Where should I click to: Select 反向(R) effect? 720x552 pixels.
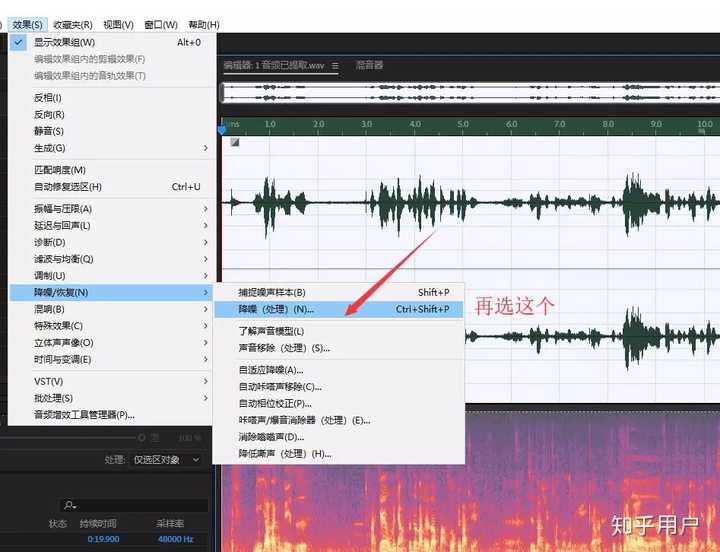(112, 114)
